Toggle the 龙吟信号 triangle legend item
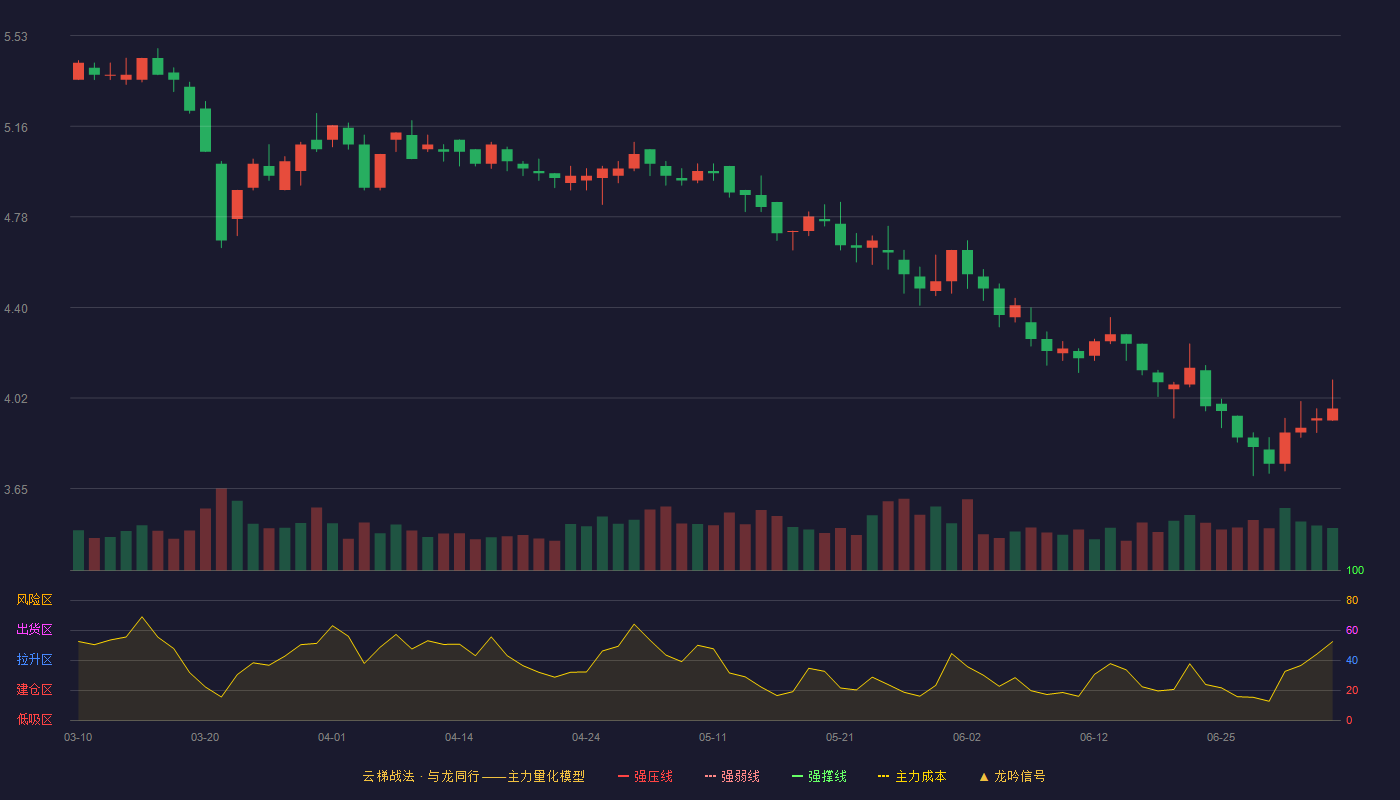The width and height of the screenshot is (1400, 800). pyautogui.click(x=1012, y=776)
